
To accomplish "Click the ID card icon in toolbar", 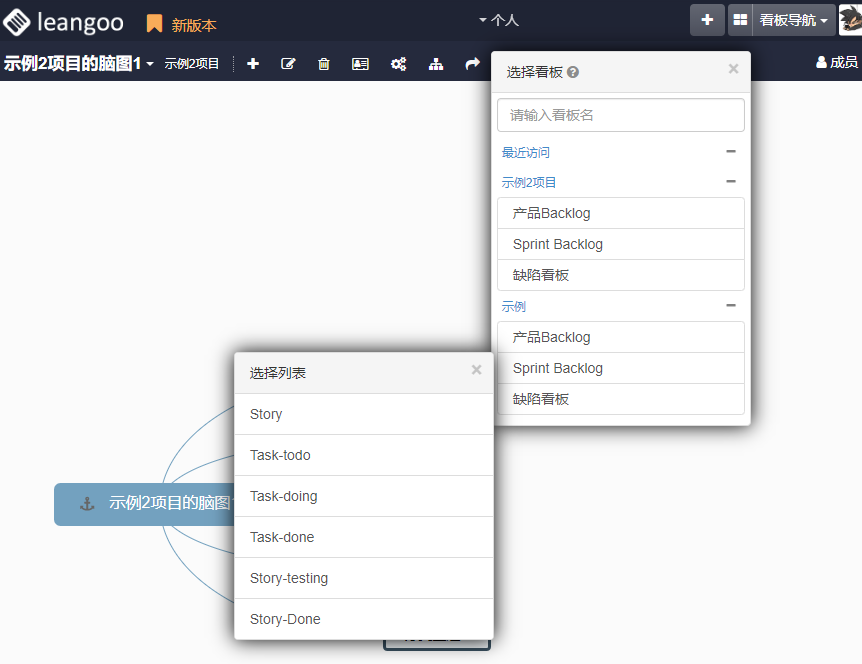I will point(360,64).
